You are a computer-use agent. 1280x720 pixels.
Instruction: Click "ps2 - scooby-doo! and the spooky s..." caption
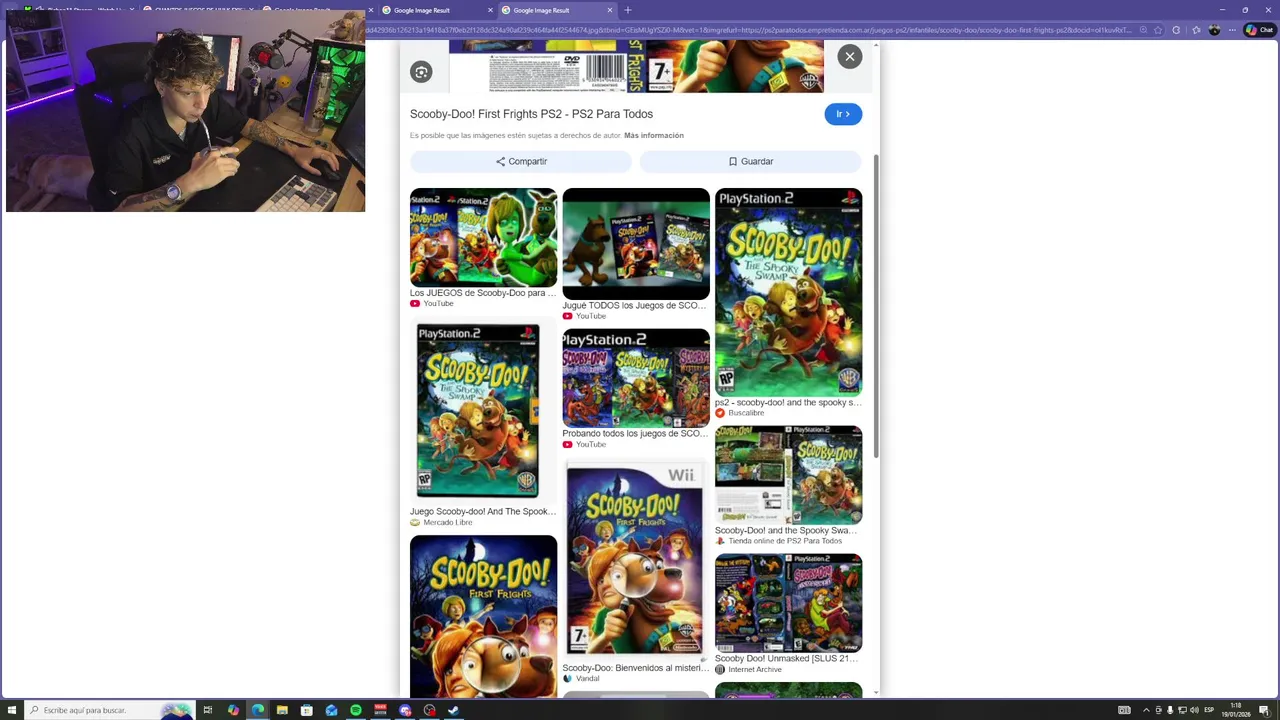[788, 403]
